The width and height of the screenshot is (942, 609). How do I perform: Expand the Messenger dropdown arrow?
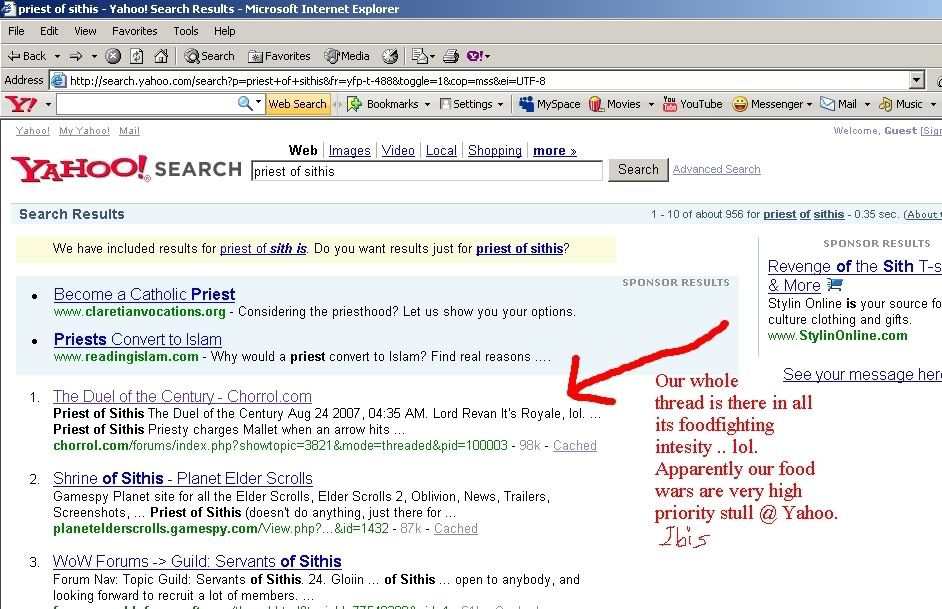[x=809, y=105]
